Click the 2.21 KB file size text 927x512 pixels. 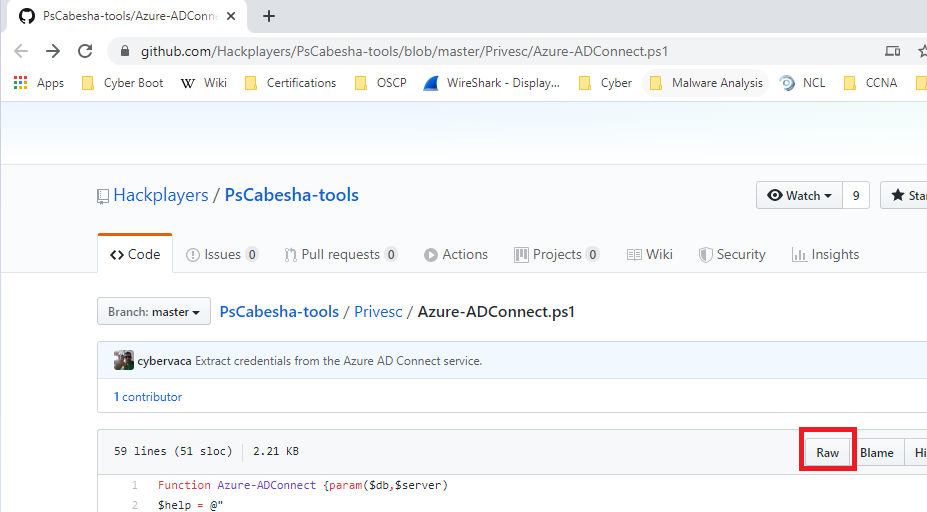[x=276, y=451]
